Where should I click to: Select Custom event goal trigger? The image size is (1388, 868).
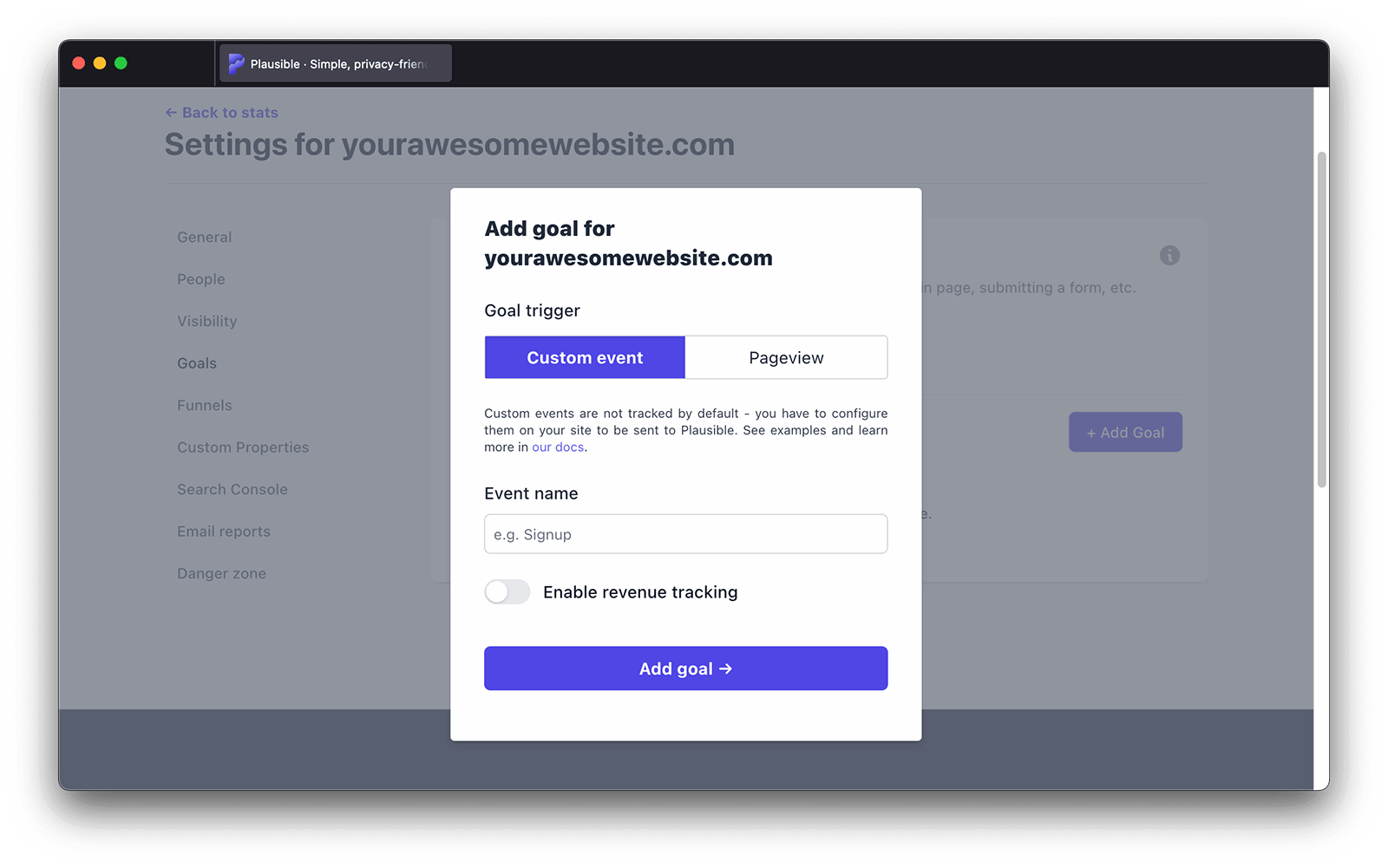click(585, 358)
